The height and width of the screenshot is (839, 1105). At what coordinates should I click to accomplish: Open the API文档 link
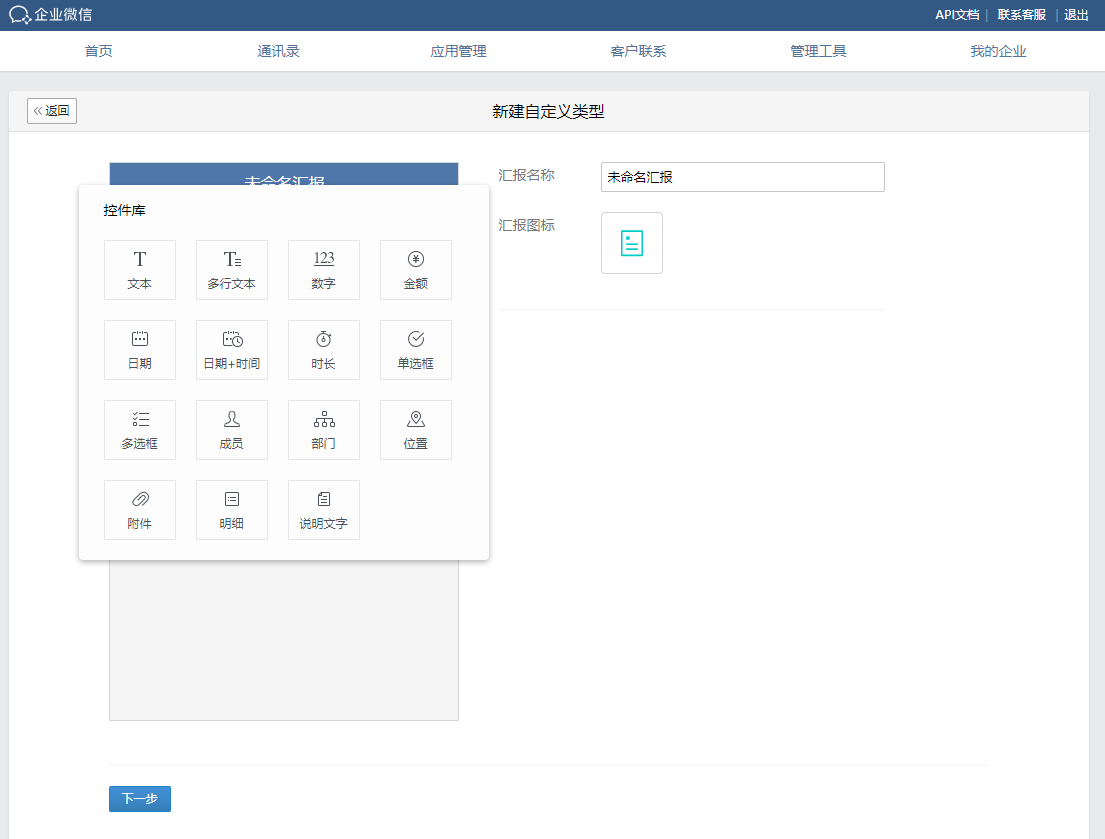pos(957,15)
